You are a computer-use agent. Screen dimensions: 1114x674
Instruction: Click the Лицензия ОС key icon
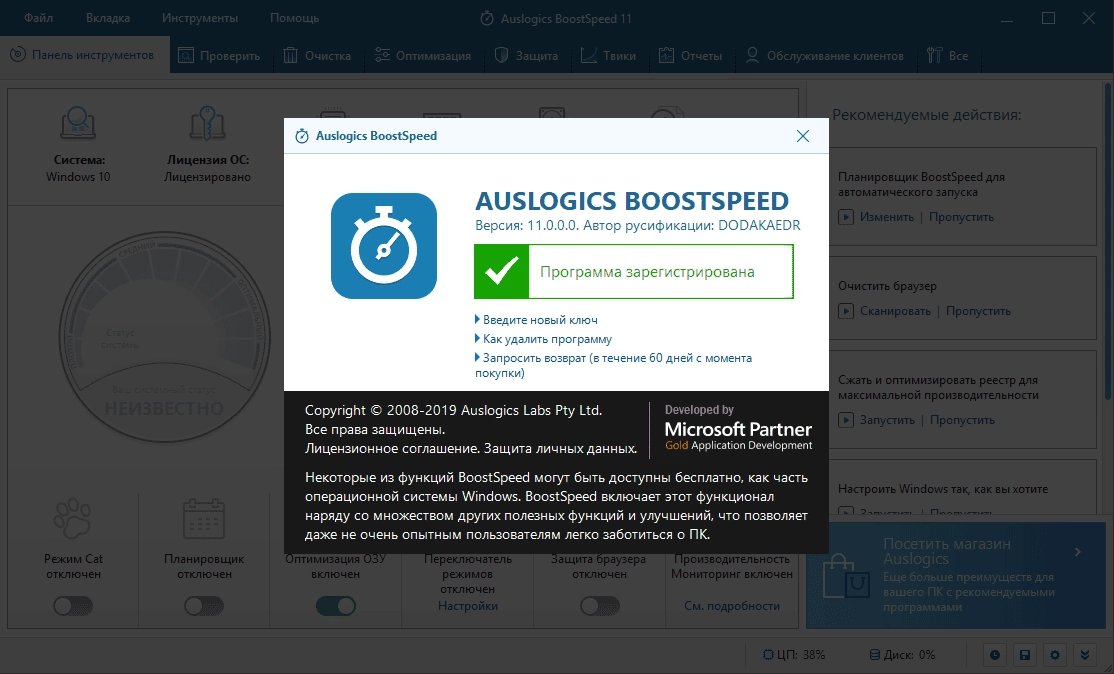(x=207, y=124)
